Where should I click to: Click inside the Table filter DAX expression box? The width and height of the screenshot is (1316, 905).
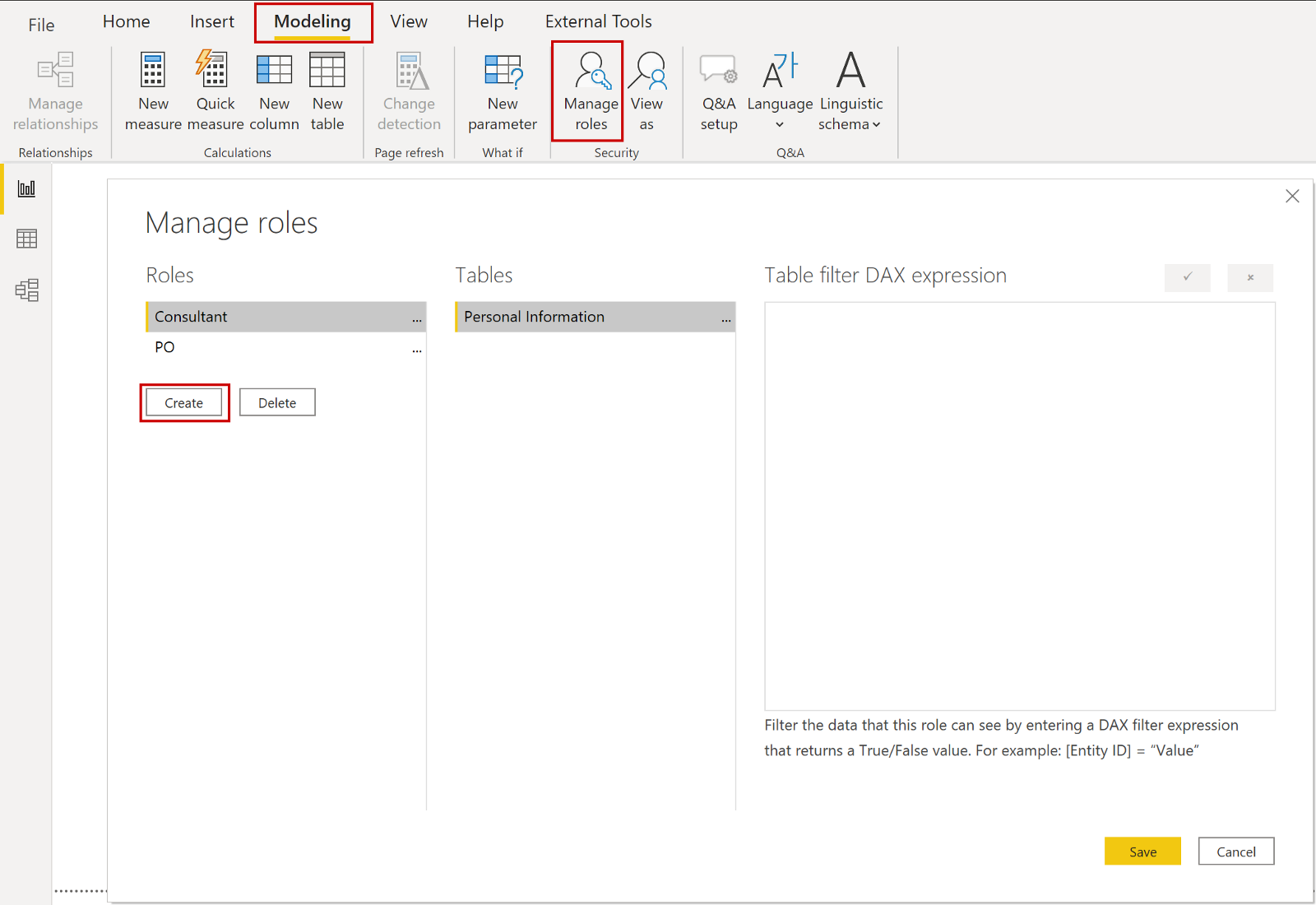click(x=1019, y=502)
